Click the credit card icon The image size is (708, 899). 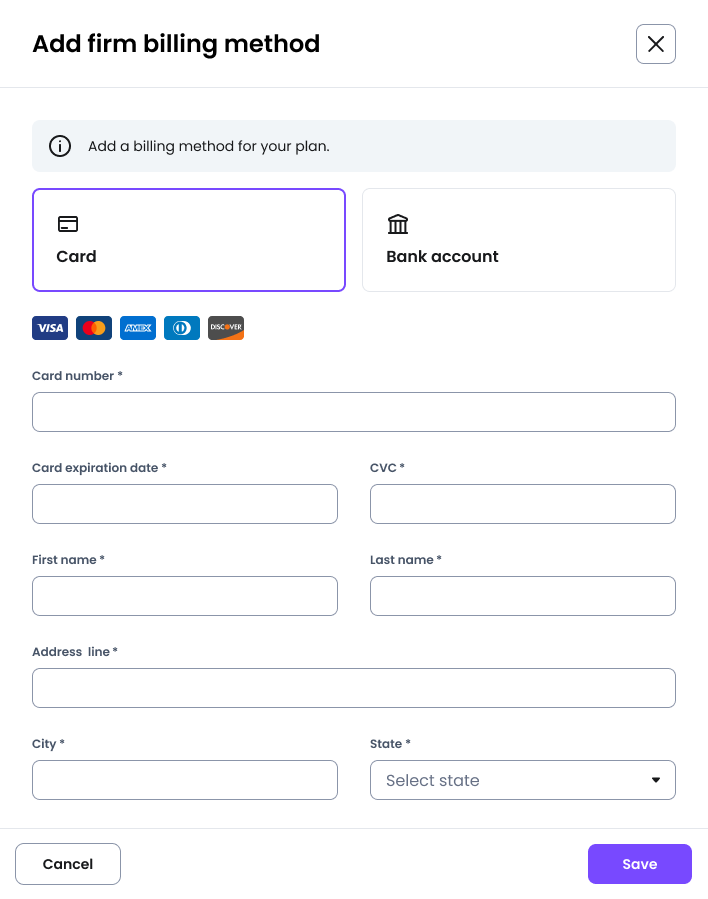68,224
